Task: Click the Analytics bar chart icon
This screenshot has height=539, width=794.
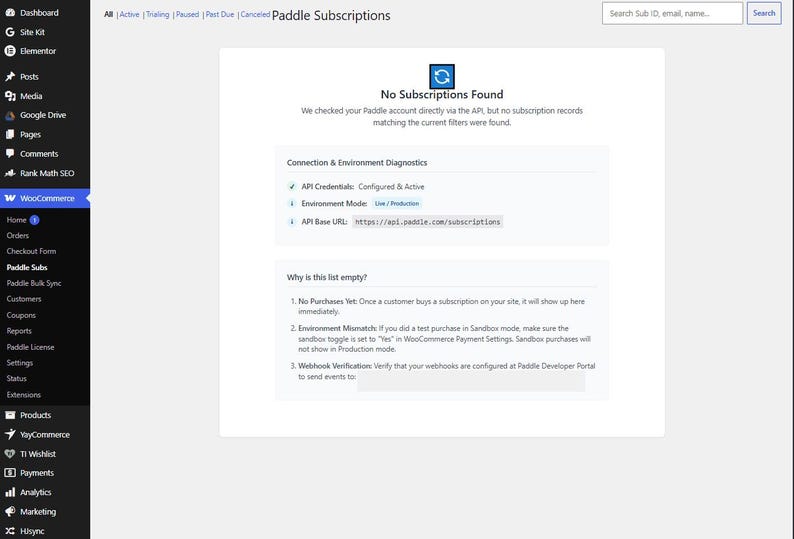Action: 10,492
